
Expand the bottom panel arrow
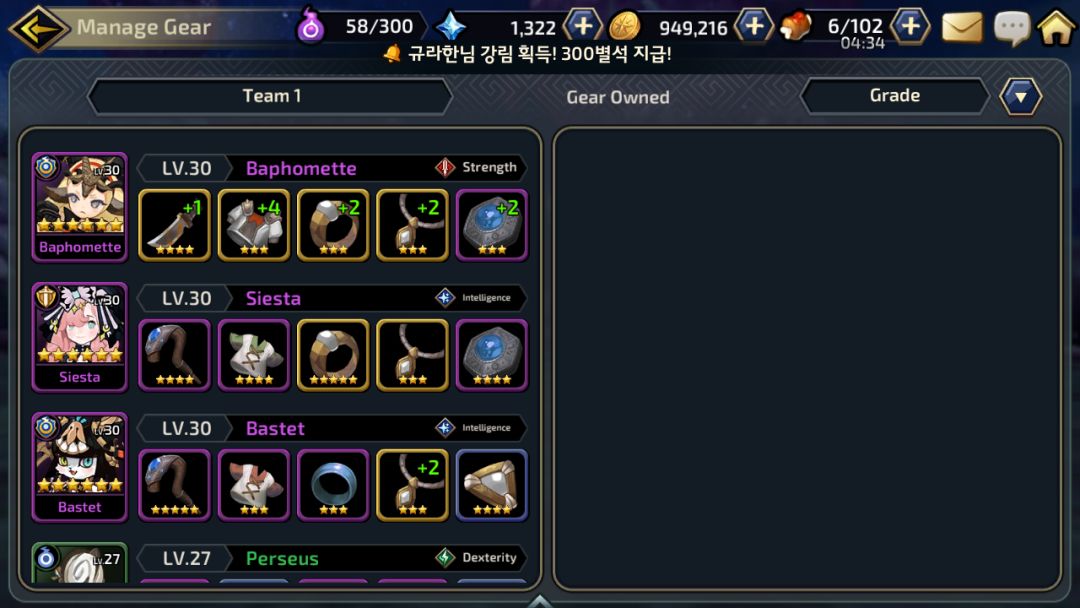tap(539, 601)
